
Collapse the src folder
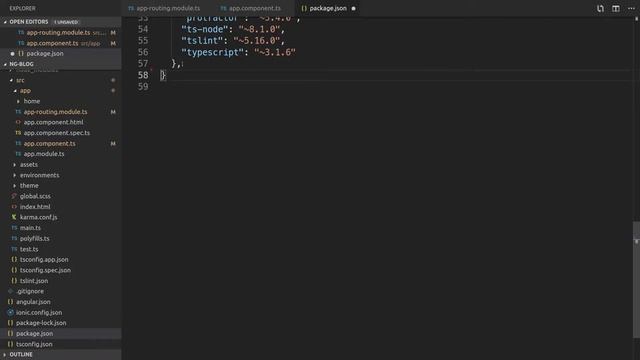coord(11,80)
